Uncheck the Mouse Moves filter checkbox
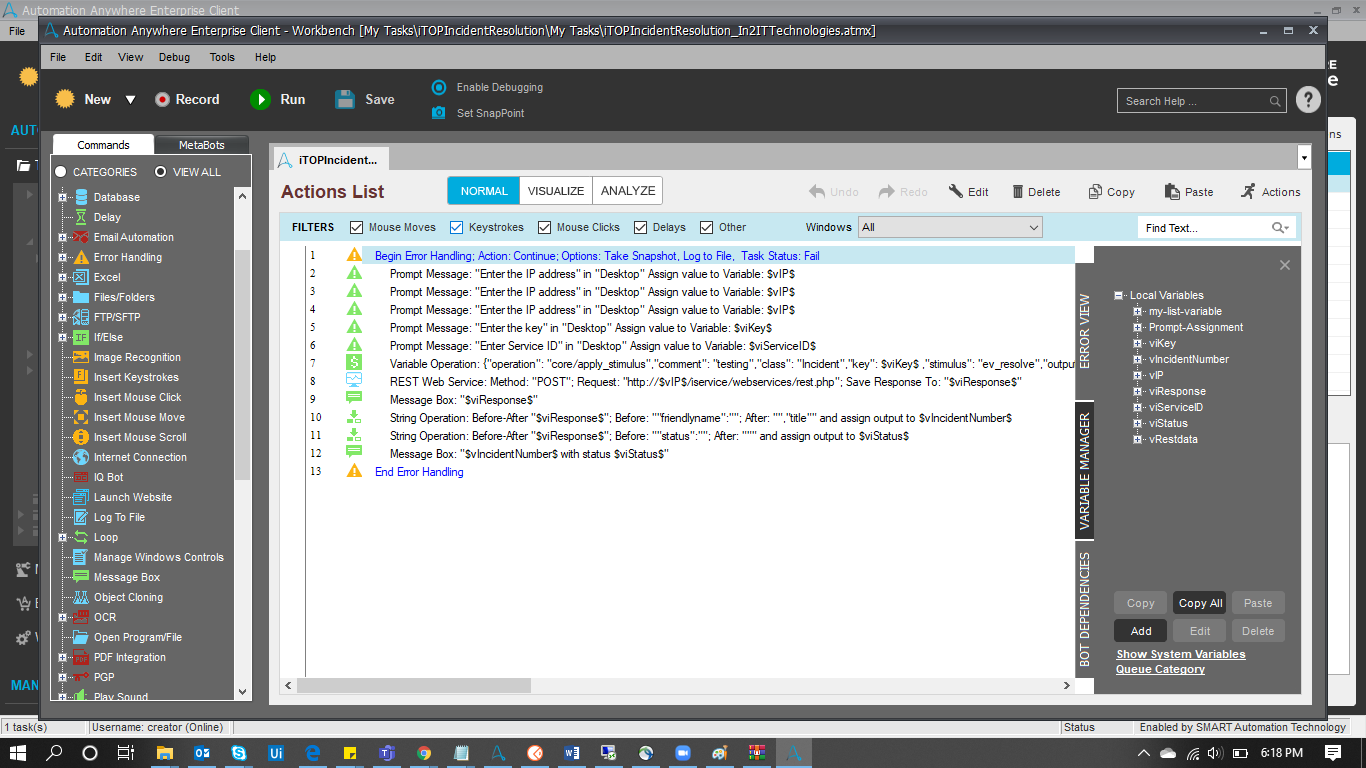The height and width of the screenshot is (768, 1366). 357,227
